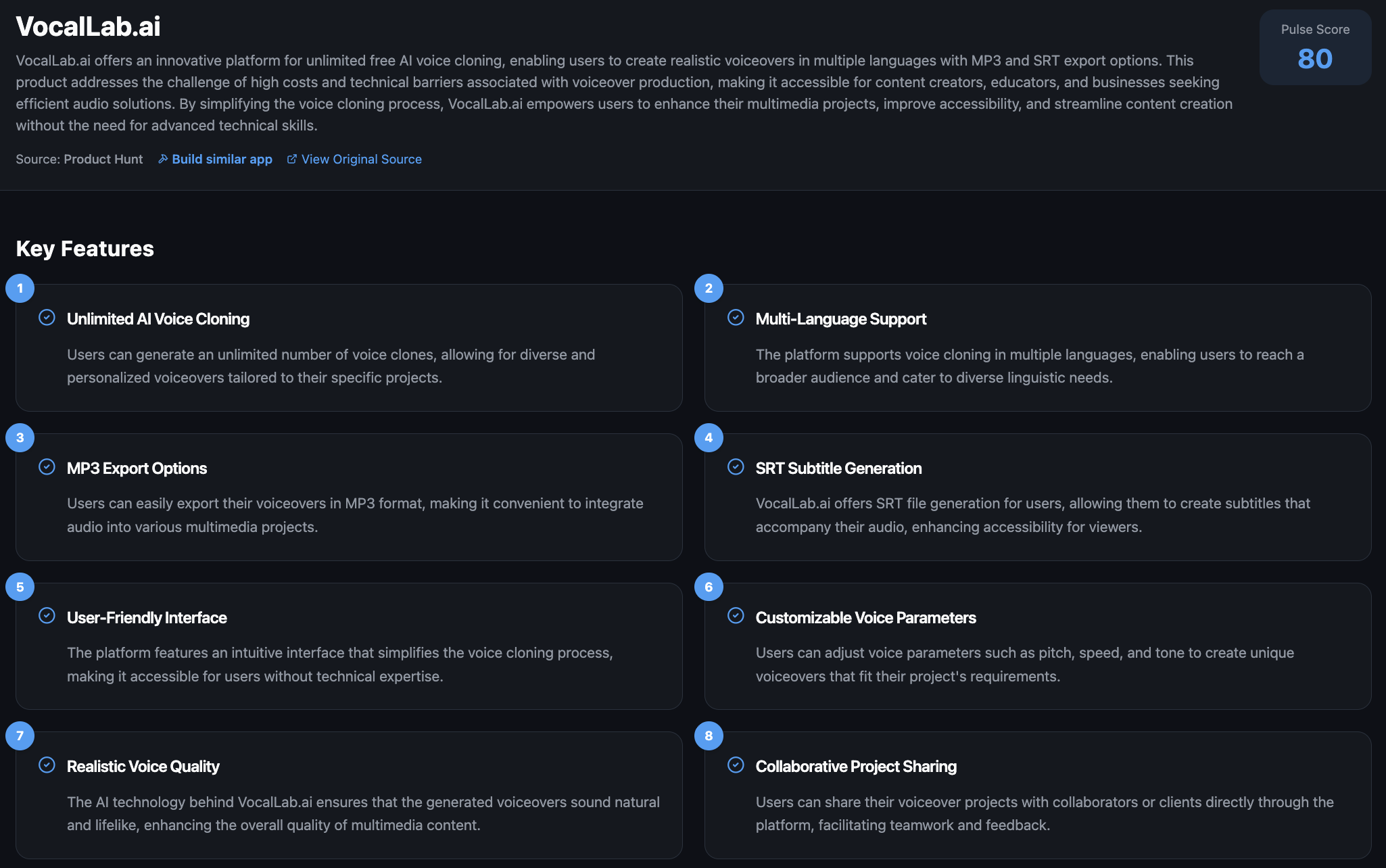Viewport: 1386px width, 868px height.
Task: Click check icon next to Unlimited AI Voice Cloning
Action: point(47,318)
